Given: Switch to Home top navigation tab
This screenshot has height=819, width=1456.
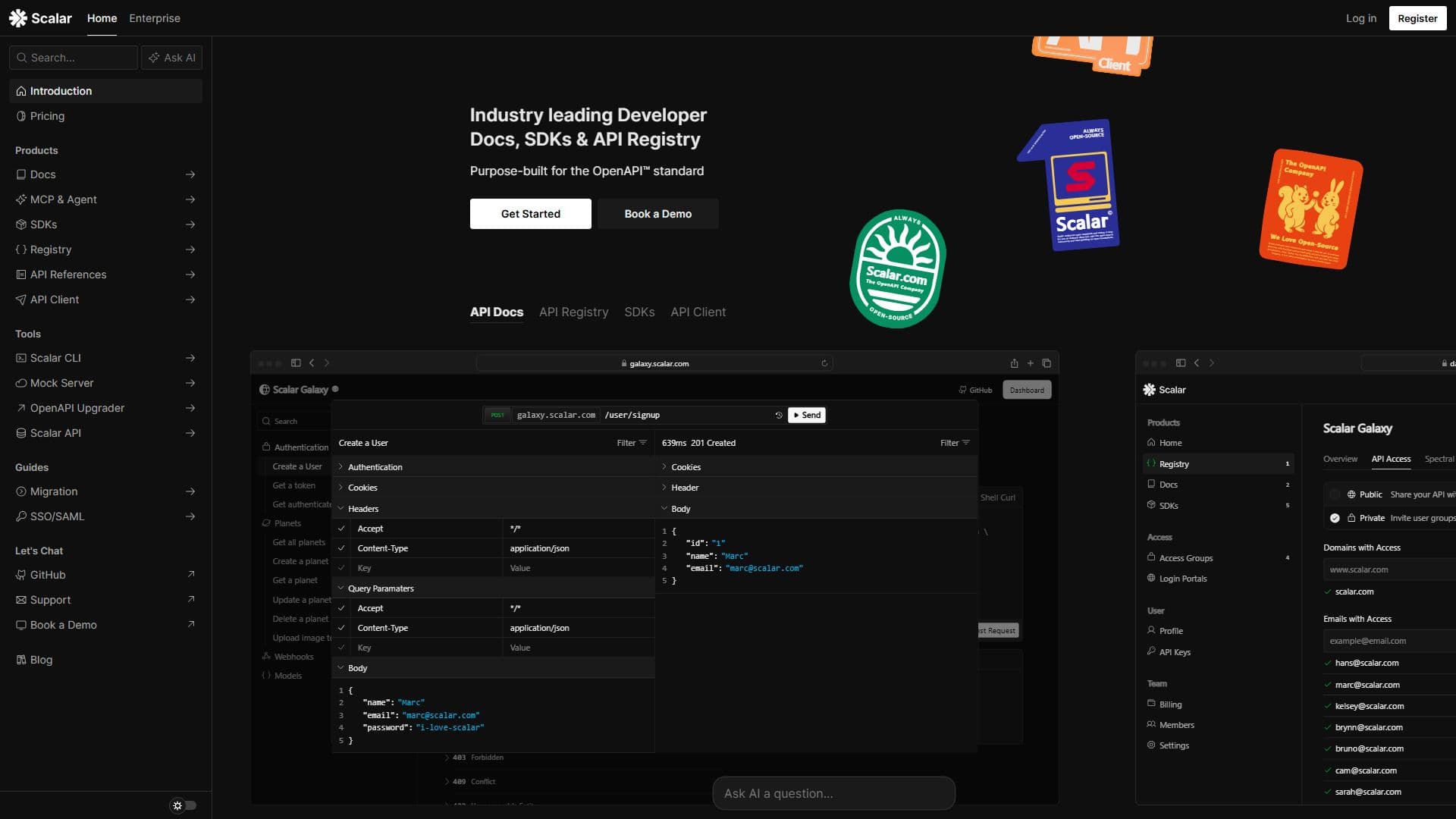Looking at the screenshot, I should tap(102, 18).
